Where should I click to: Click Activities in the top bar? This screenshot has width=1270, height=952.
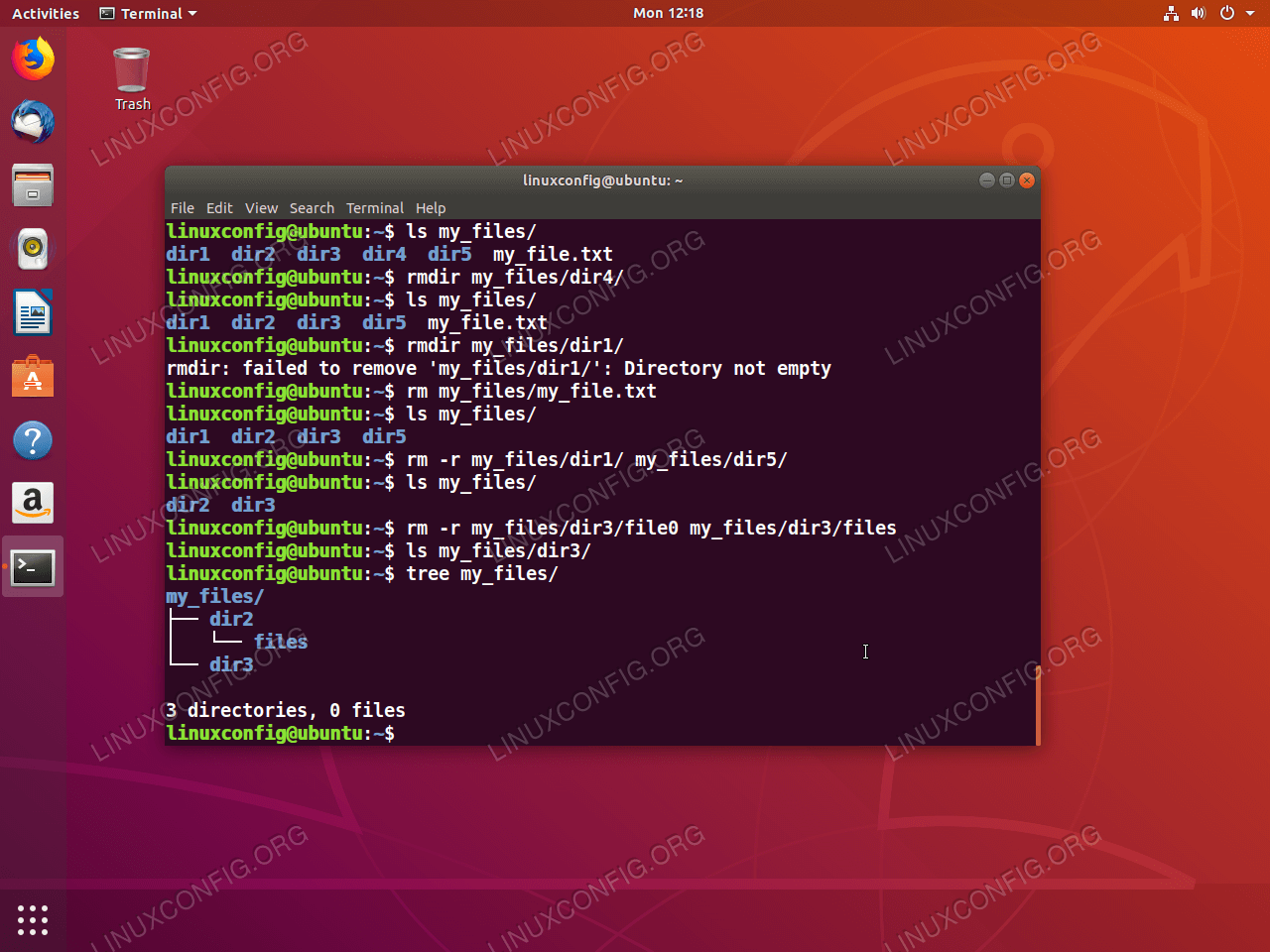[x=45, y=13]
